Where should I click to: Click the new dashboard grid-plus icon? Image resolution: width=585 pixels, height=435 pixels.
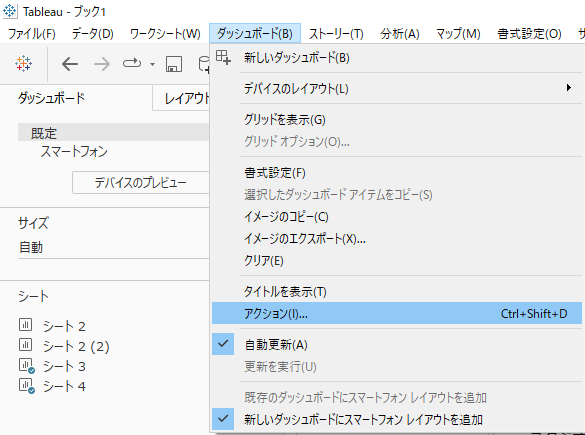223,57
